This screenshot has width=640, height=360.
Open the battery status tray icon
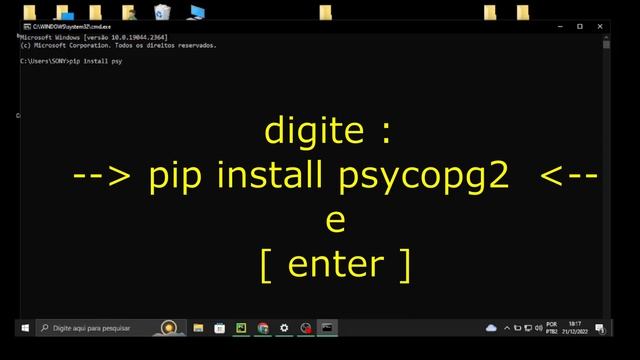tap(518, 328)
